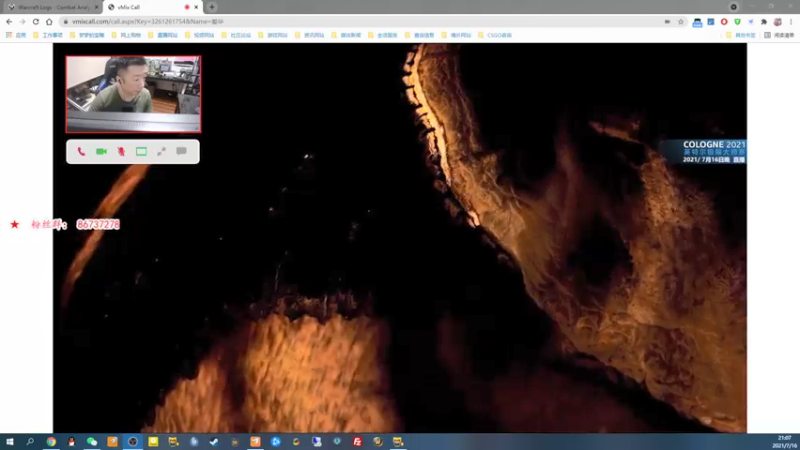This screenshot has width=800, height=450.
Task: Open the Windows Start menu
Action: [x=10, y=441]
